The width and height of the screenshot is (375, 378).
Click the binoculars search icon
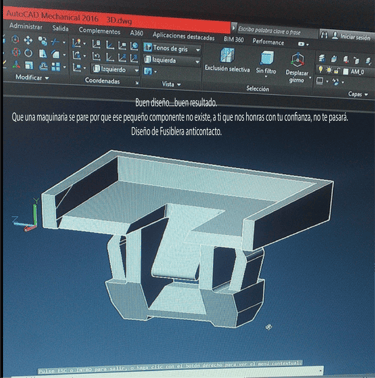(324, 35)
